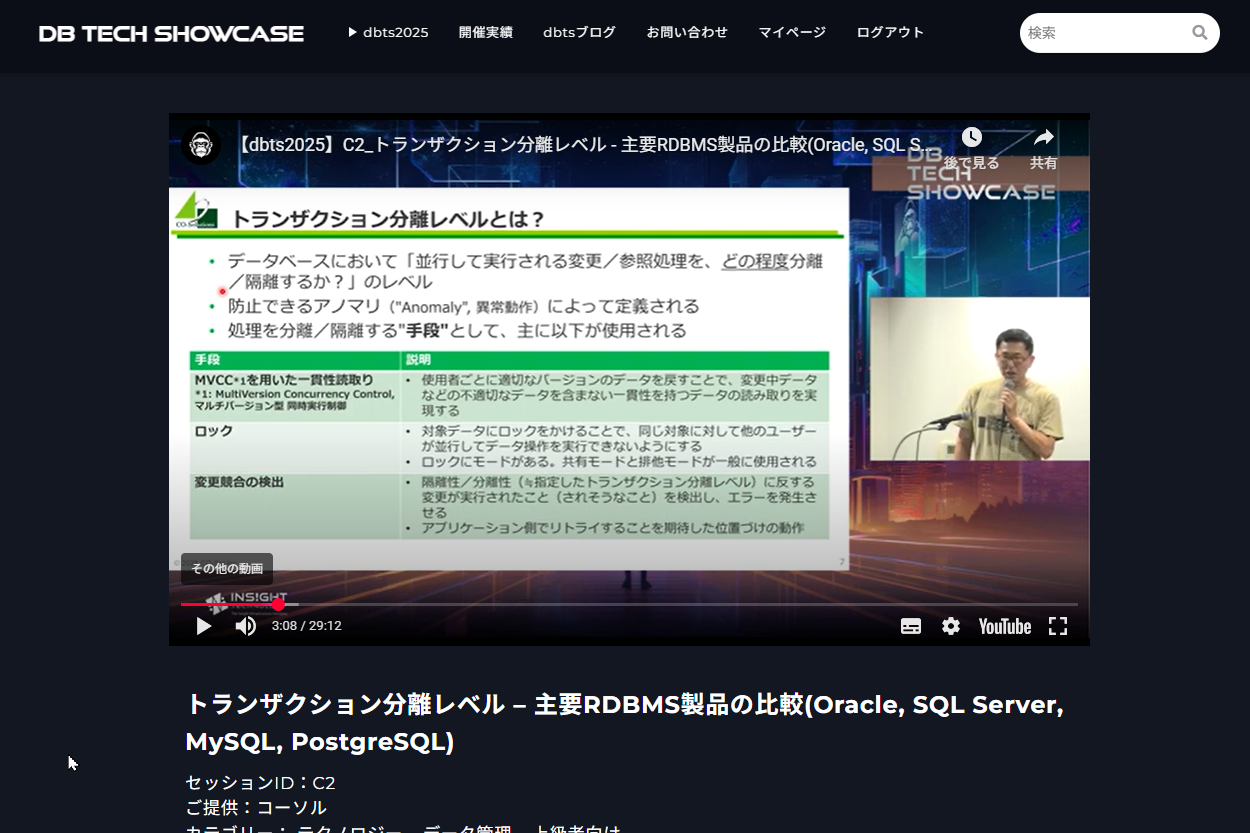
Task: Navigate to マイページ
Action: point(792,32)
